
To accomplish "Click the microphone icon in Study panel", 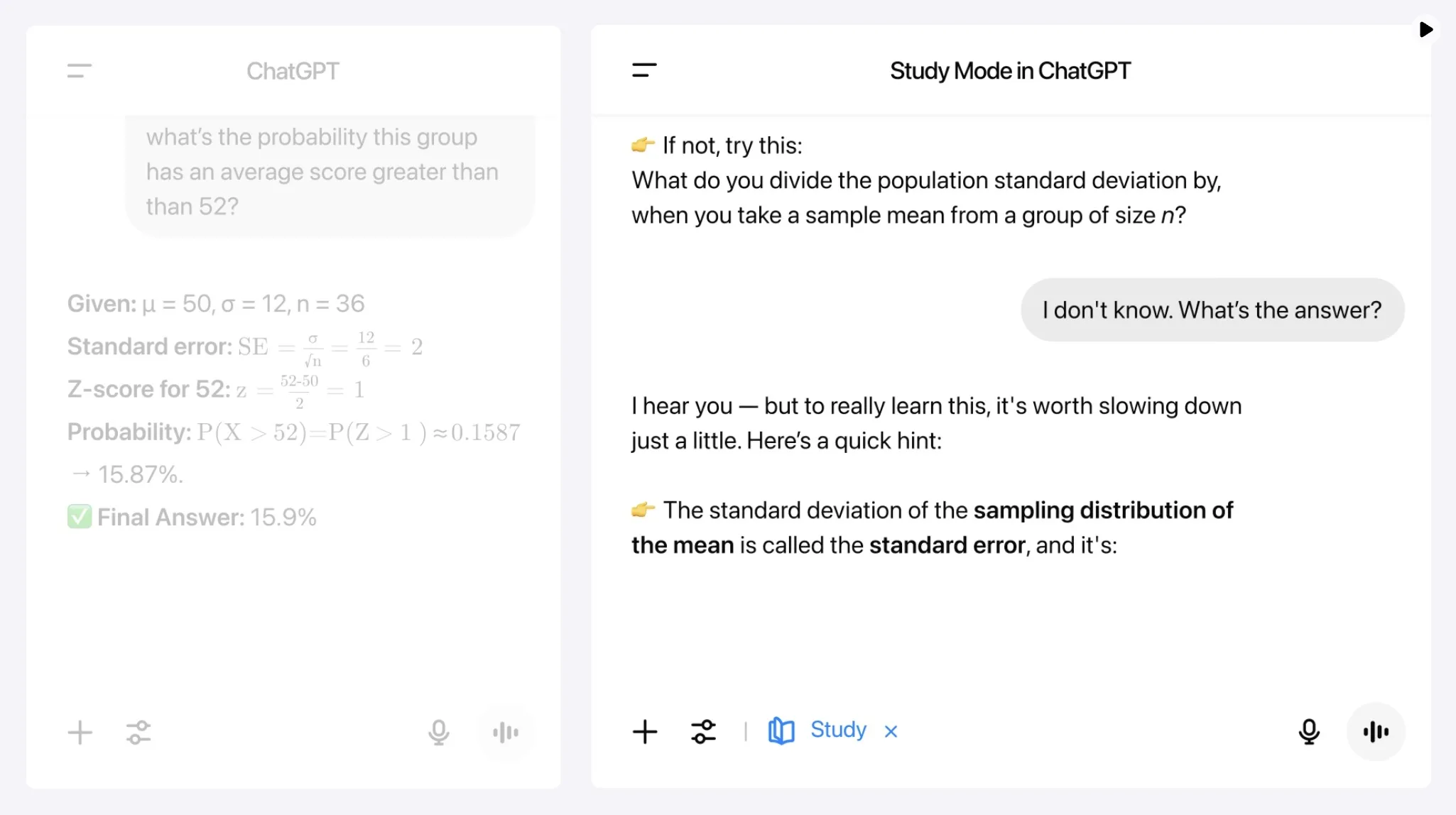I will click(1309, 731).
